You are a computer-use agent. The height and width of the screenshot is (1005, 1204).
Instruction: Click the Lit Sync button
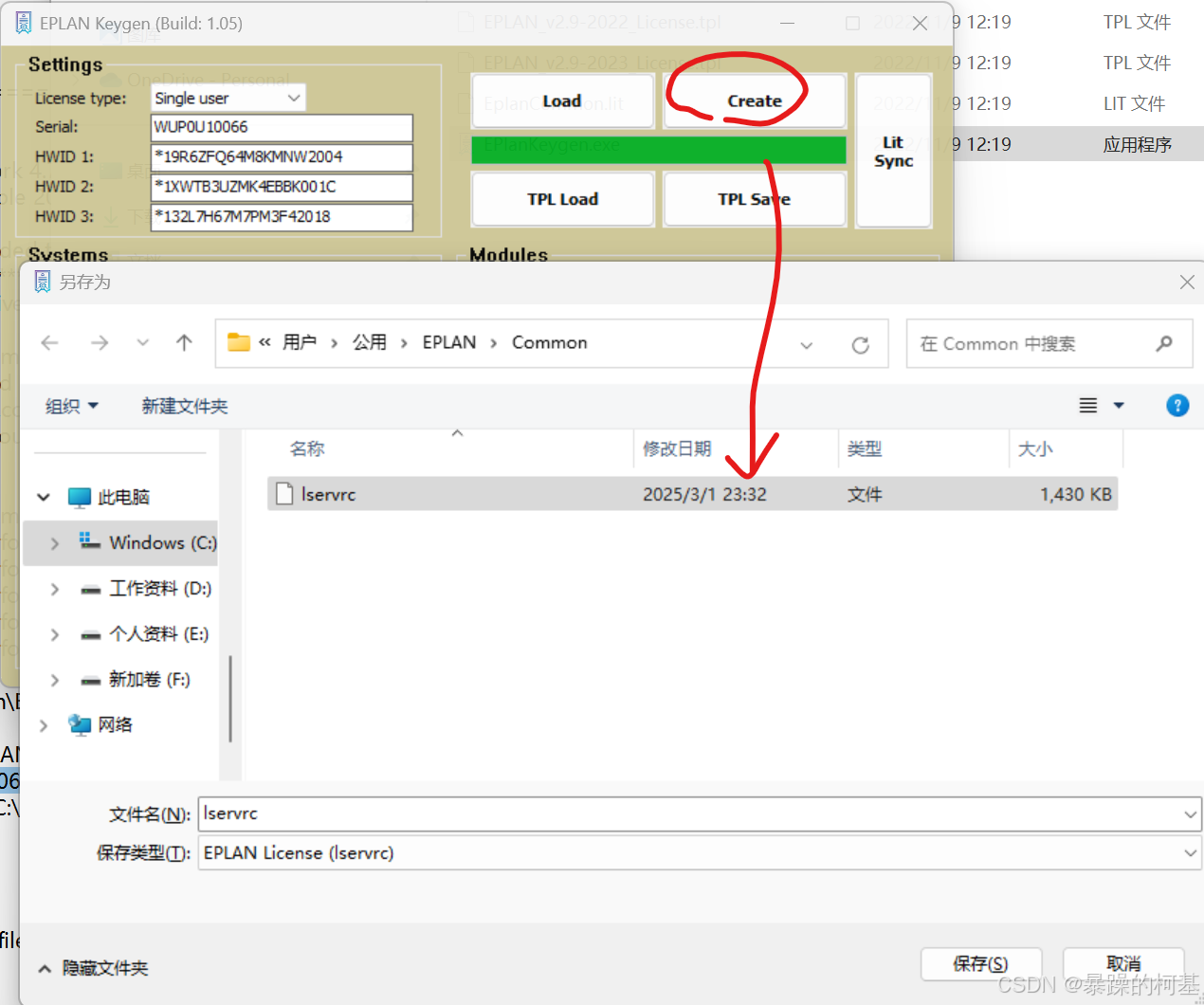pos(893,152)
